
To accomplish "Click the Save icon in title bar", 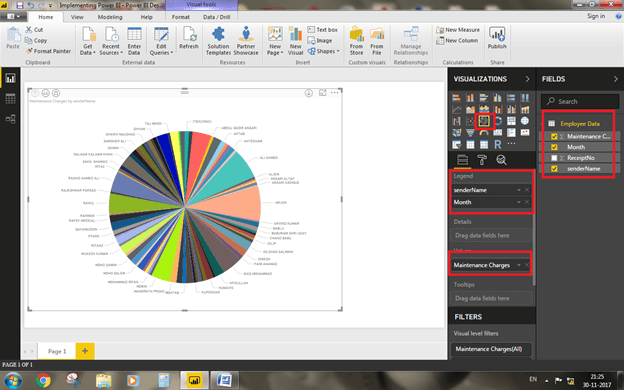I will [x=20, y=5].
